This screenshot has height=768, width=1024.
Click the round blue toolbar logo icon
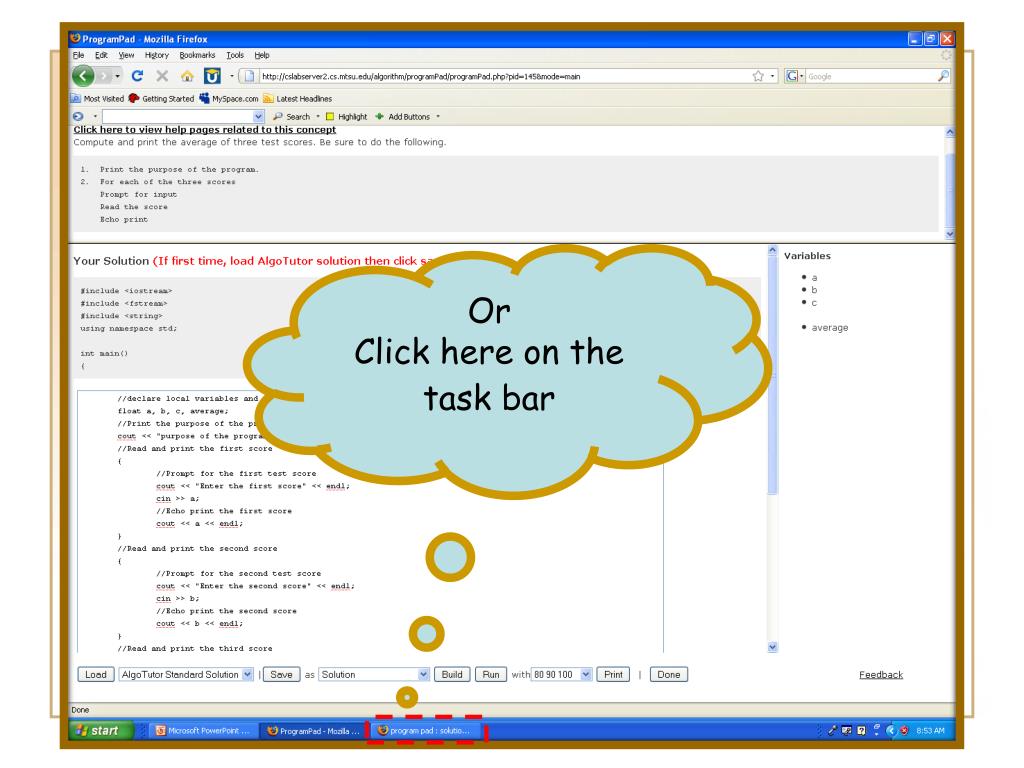coord(78,116)
